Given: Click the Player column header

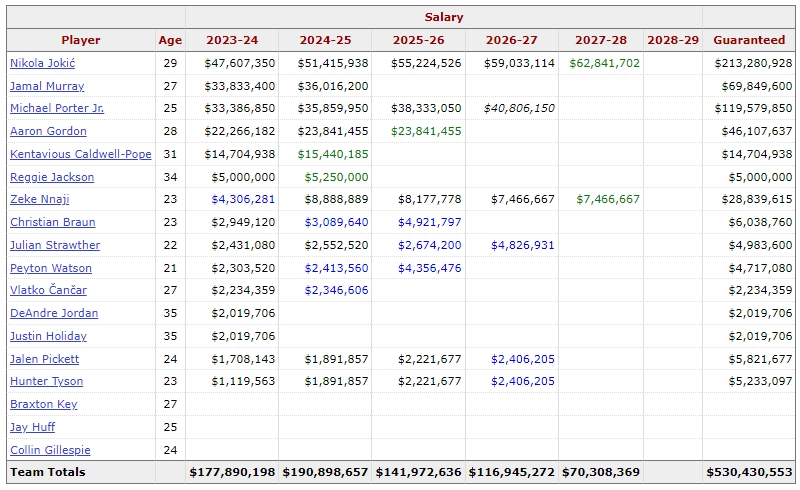Looking at the screenshot, I should point(81,40).
